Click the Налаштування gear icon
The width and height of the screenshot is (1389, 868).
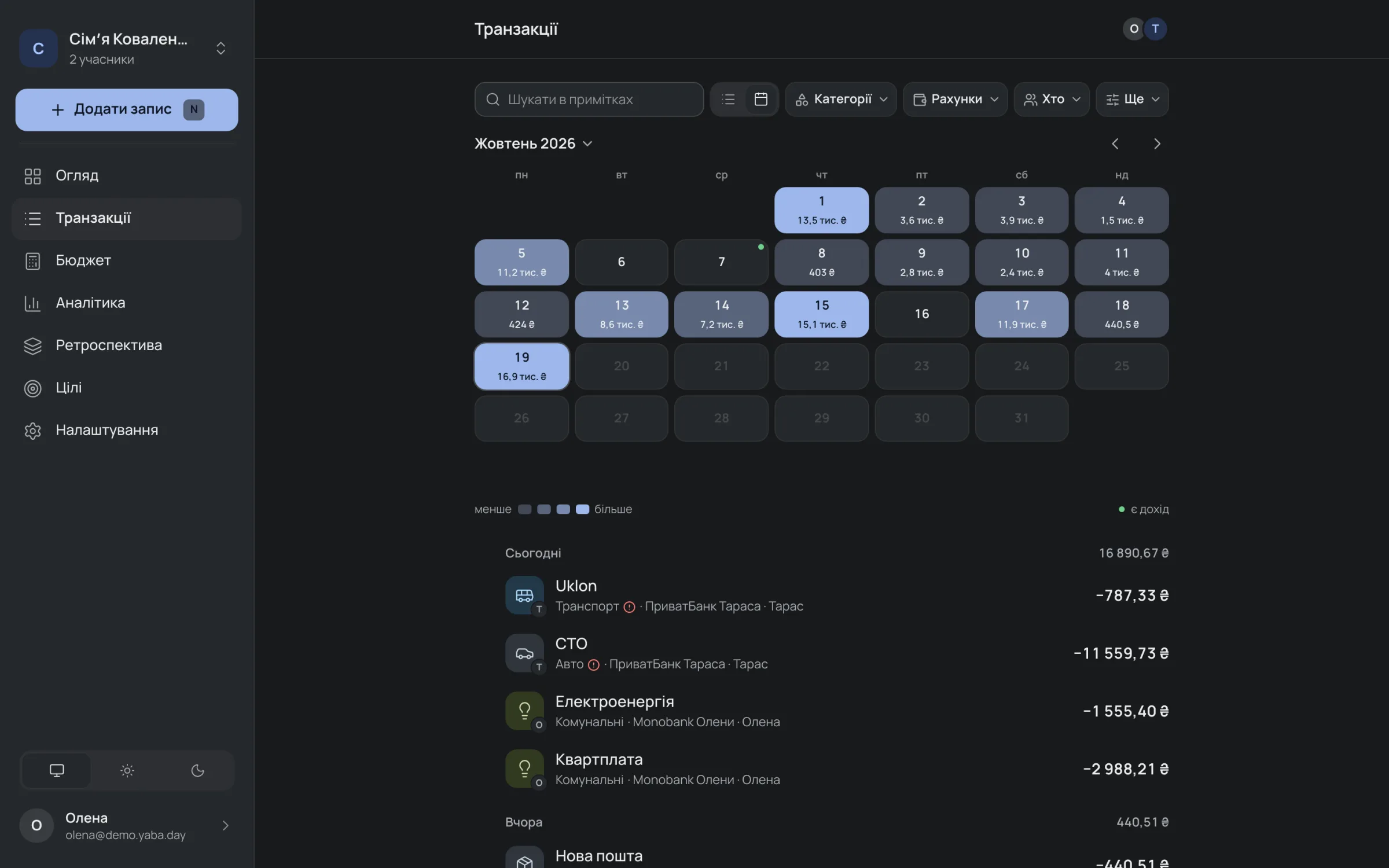[32, 431]
